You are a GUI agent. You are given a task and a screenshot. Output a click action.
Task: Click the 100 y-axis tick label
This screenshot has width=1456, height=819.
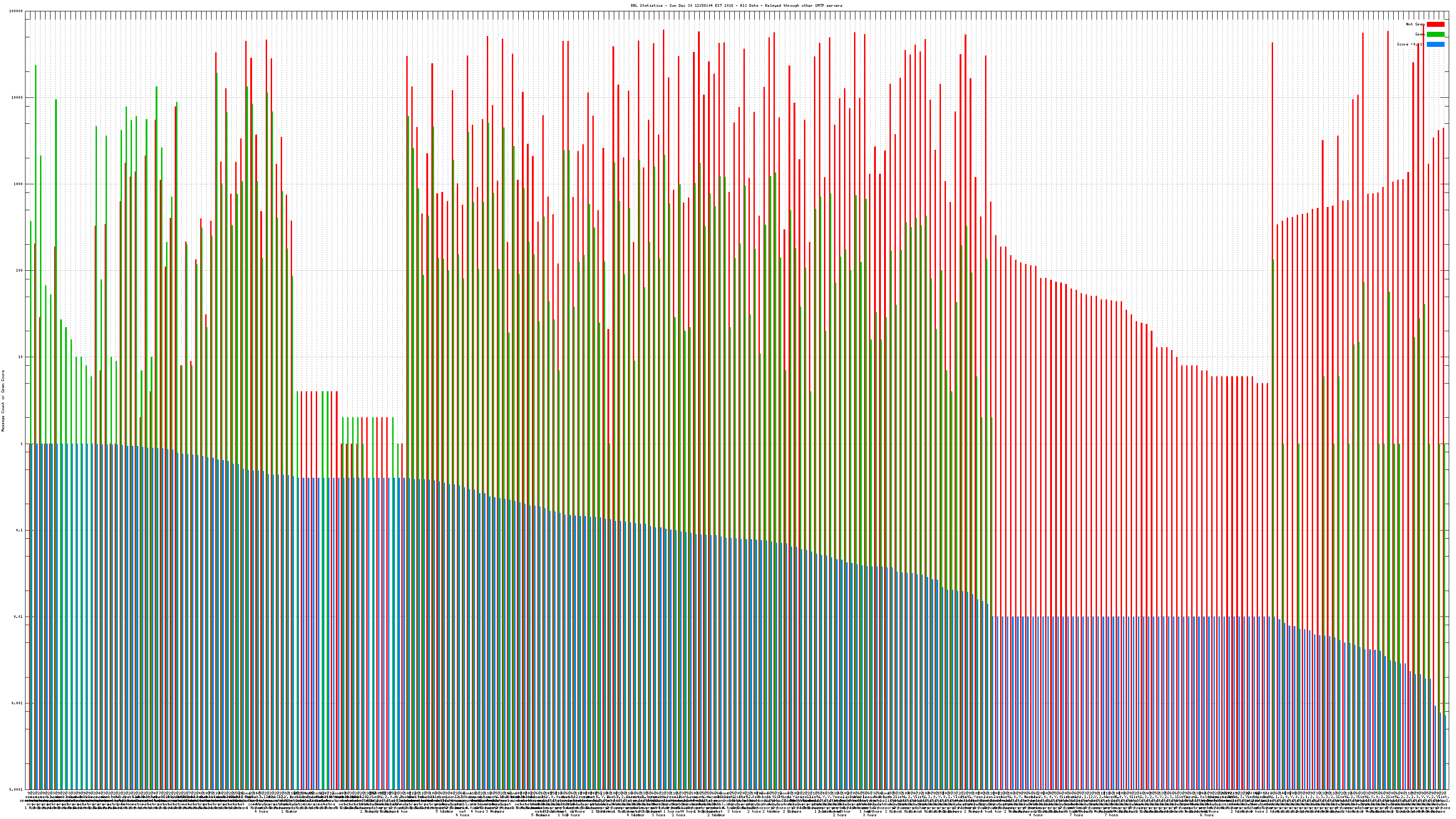pos(20,270)
